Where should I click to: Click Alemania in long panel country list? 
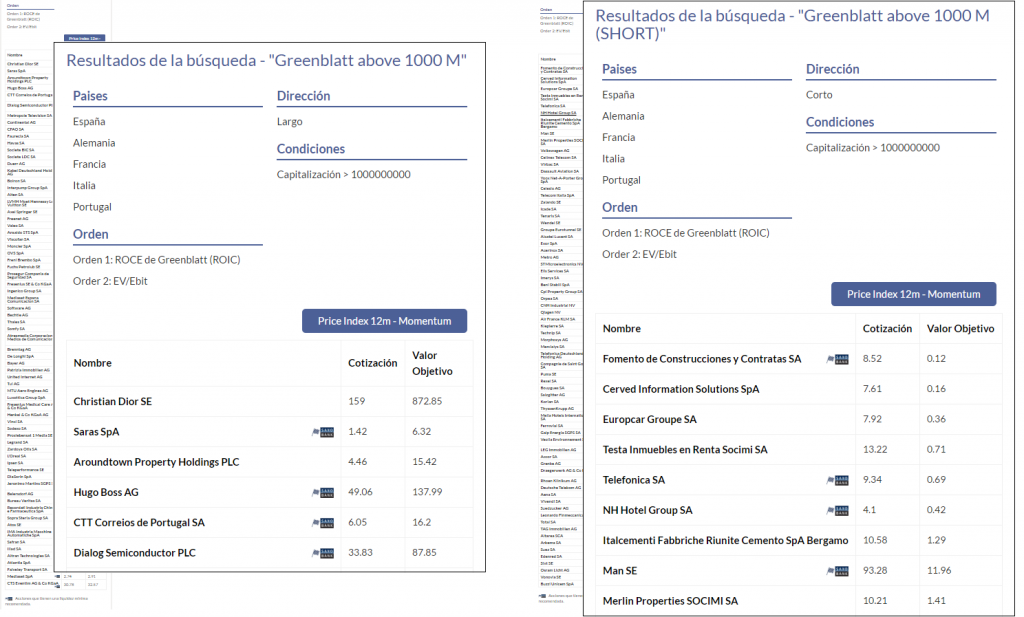click(94, 143)
